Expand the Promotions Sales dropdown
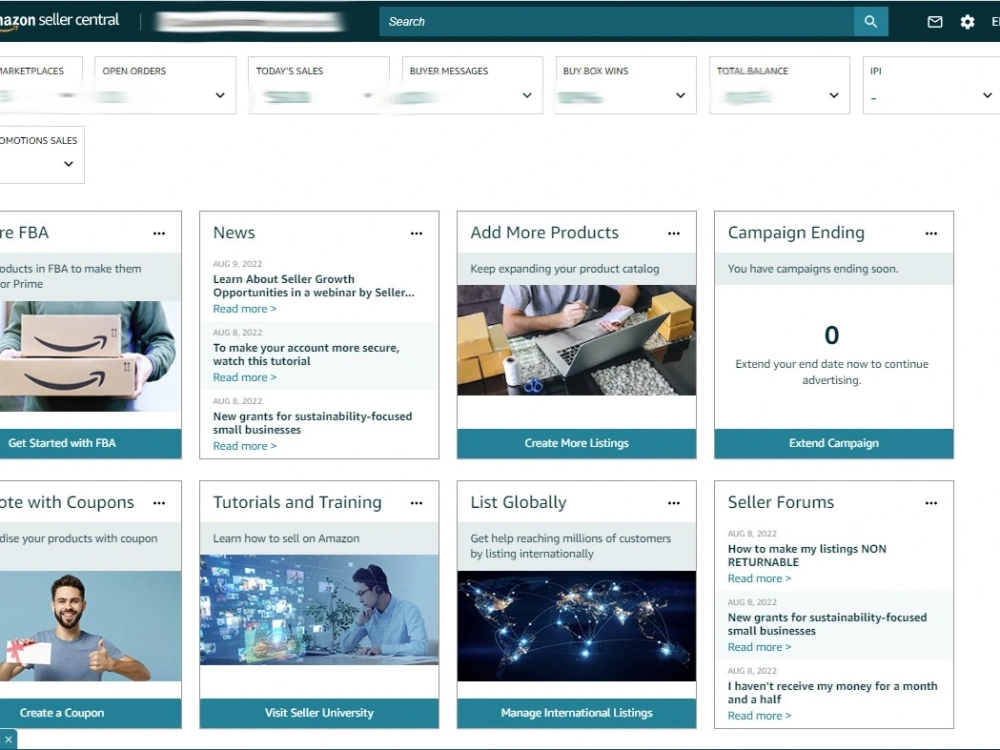 click(68, 164)
